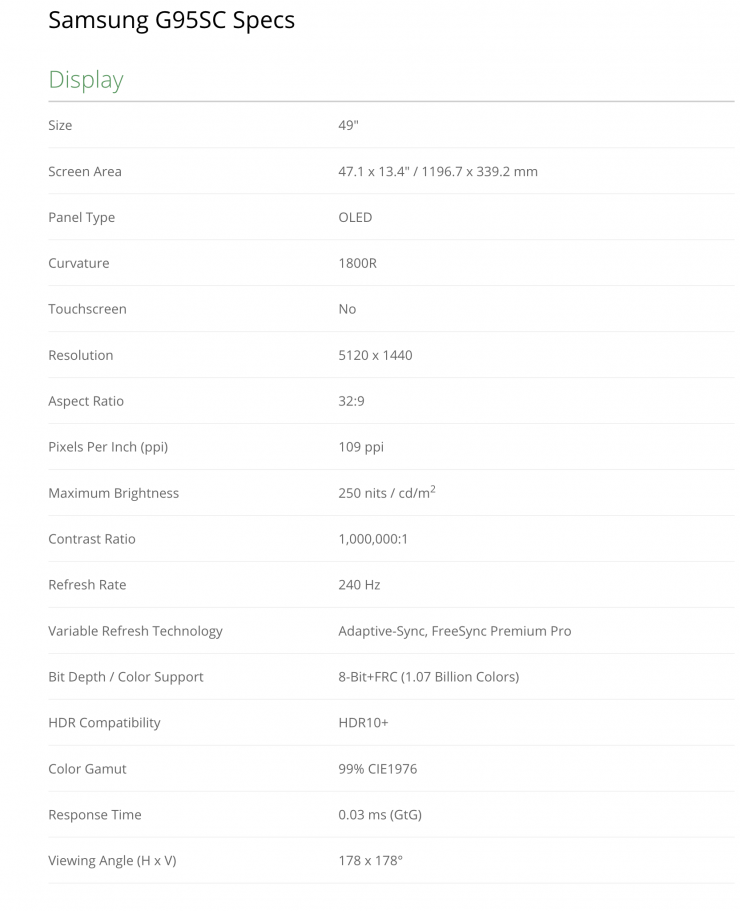740x911 pixels.
Task: Click the Maximum Brightness label
Action: pyautogui.click(x=113, y=493)
